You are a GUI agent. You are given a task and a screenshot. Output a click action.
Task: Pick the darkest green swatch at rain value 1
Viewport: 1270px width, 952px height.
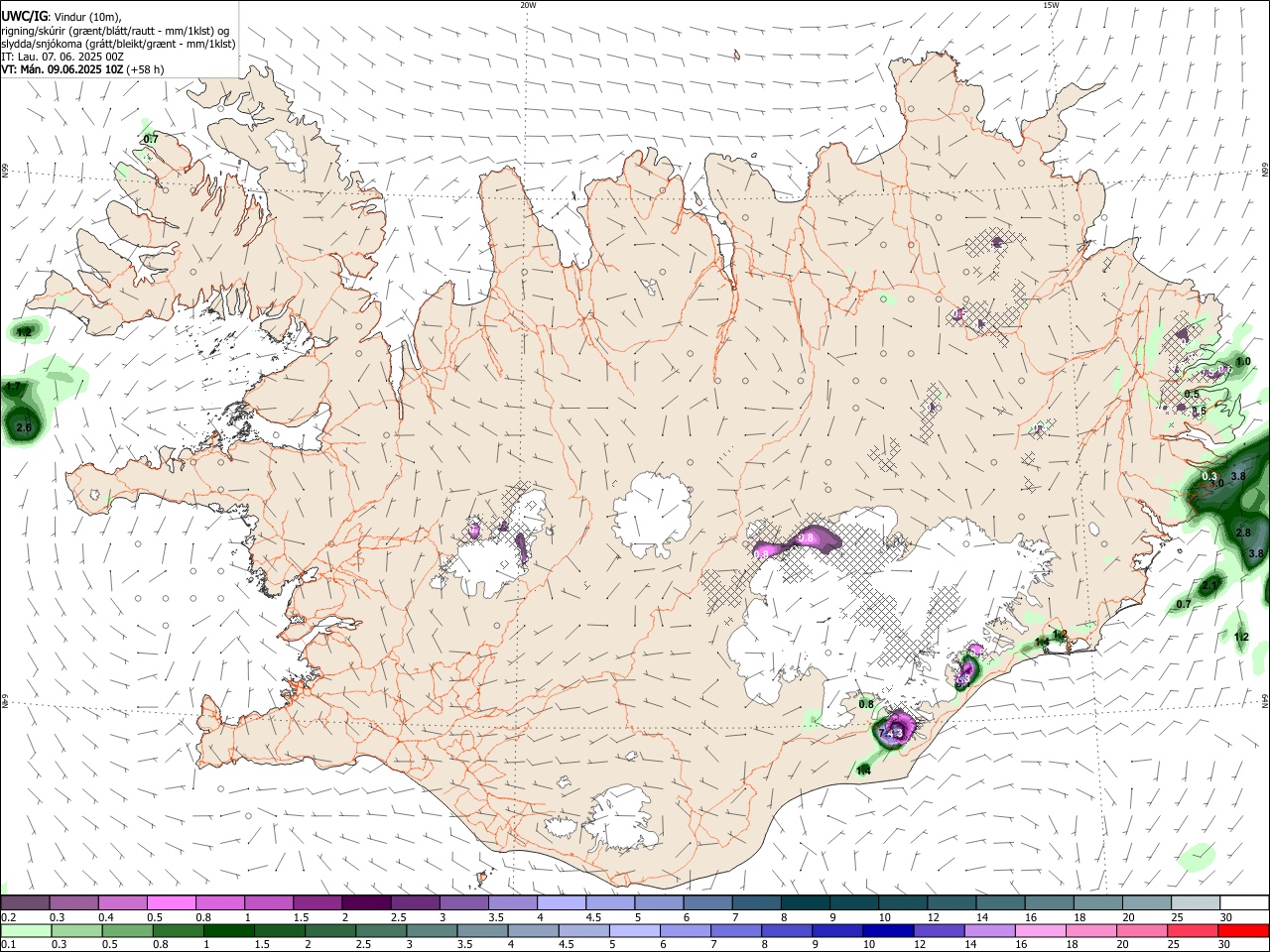[x=228, y=930]
